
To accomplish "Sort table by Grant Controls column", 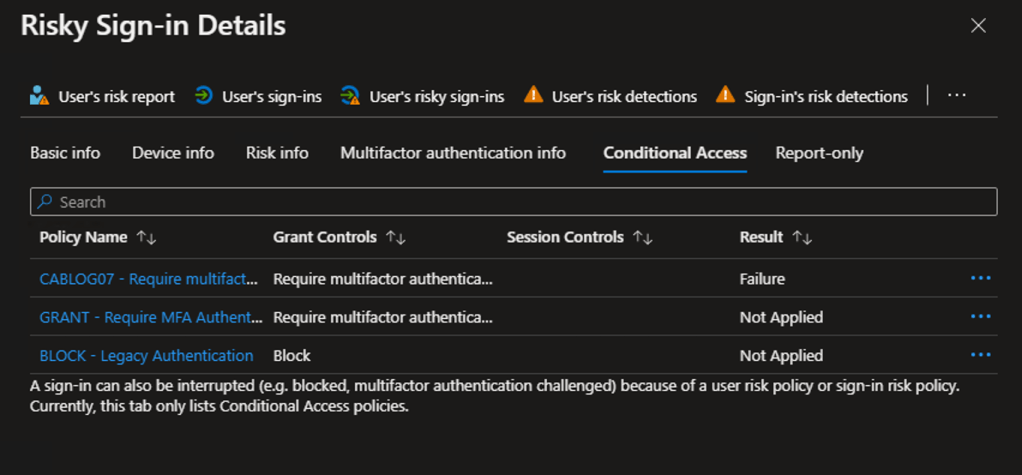I will tap(396, 238).
